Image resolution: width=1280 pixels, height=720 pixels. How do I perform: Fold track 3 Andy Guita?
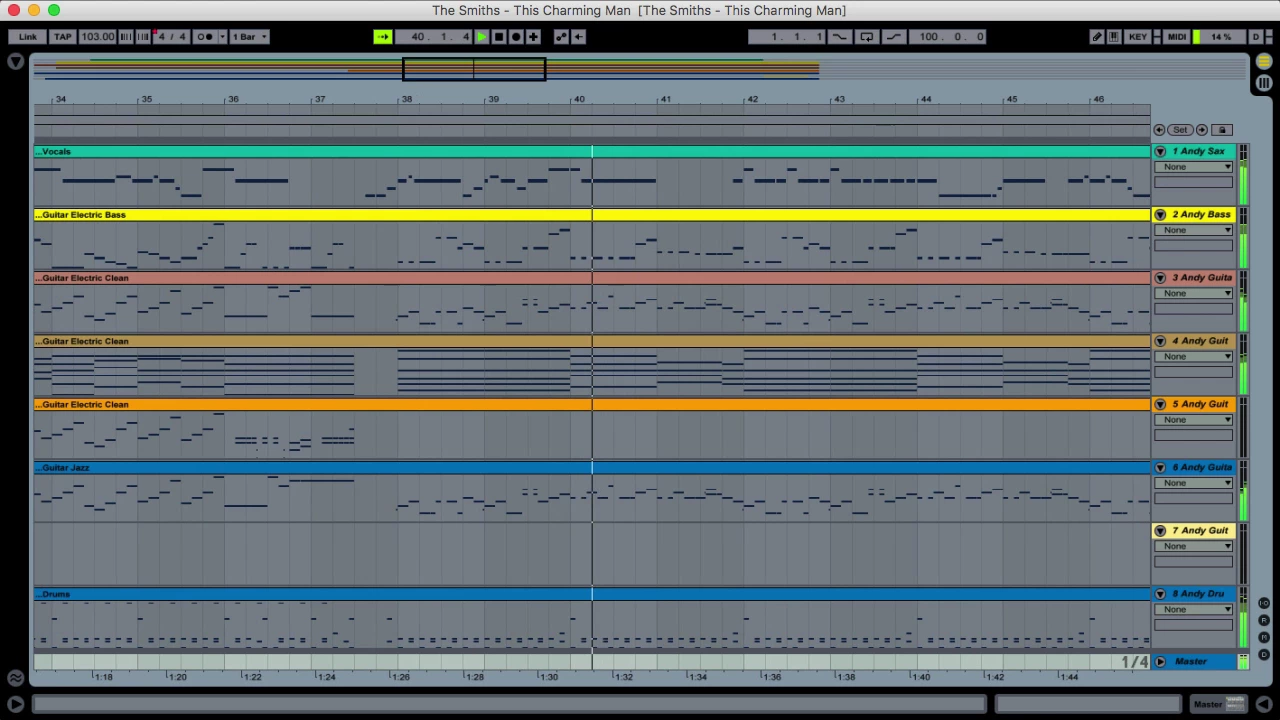[1160, 278]
